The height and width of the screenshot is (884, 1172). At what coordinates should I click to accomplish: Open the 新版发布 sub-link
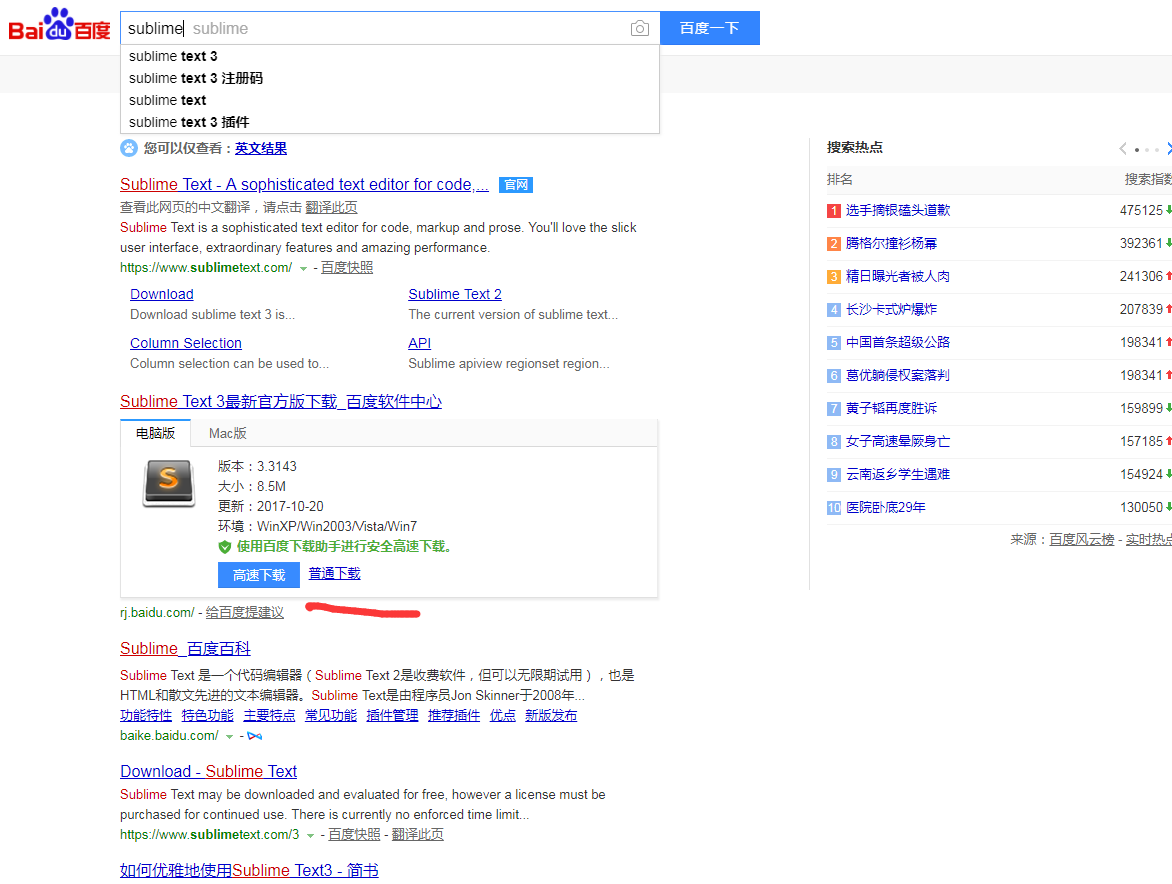[x=551, y=715]
